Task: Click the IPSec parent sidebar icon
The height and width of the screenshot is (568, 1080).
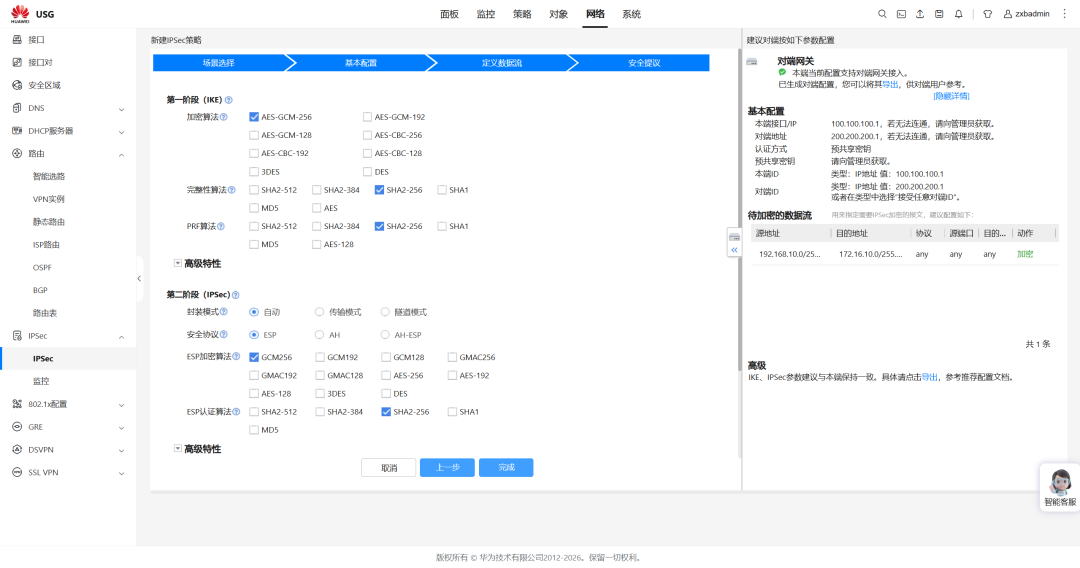Action: [17, 336]
